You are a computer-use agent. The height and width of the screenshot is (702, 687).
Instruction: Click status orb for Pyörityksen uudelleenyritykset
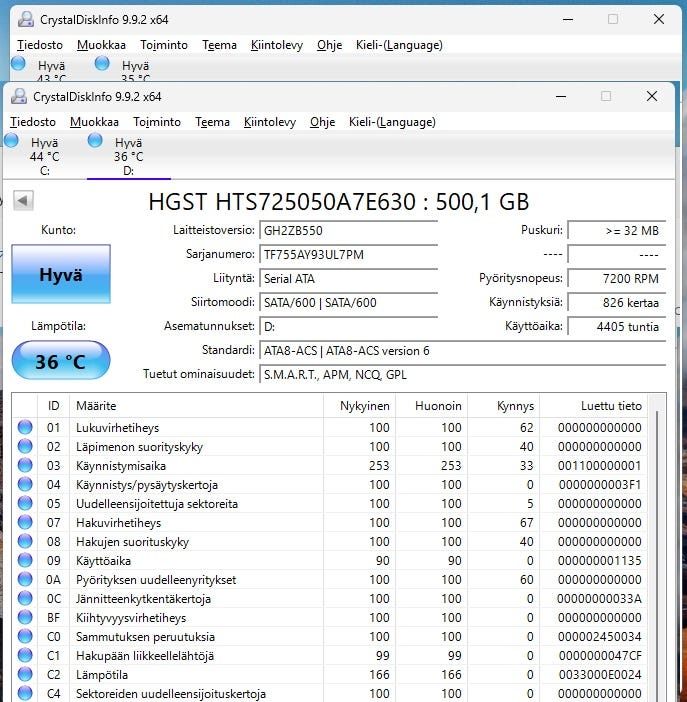25,579
